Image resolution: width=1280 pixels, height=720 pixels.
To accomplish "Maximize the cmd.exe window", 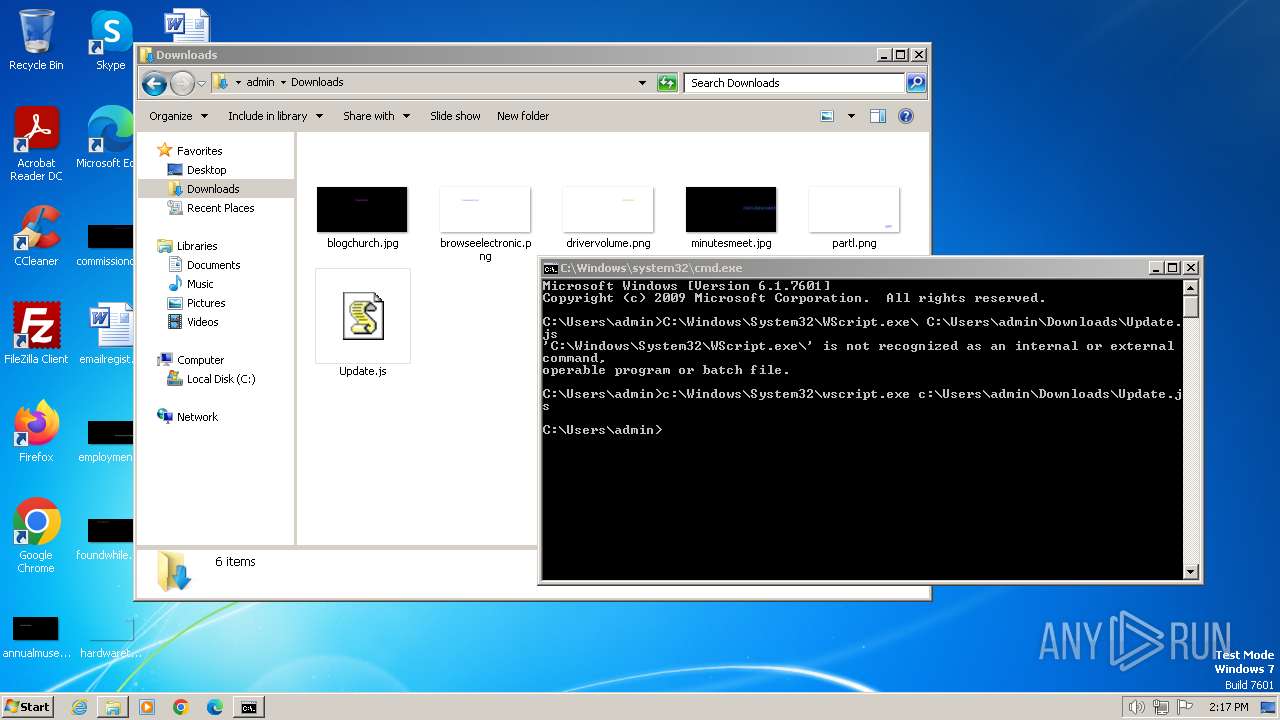I will pyautogui.click(x=1173, y=268).
